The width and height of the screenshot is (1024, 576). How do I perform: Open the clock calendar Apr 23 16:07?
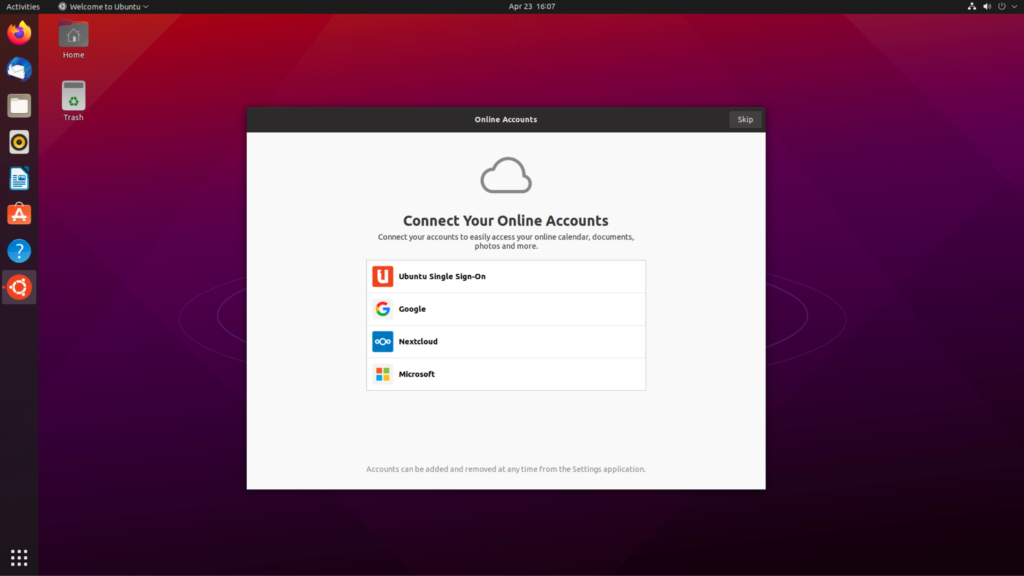[532, 7]
